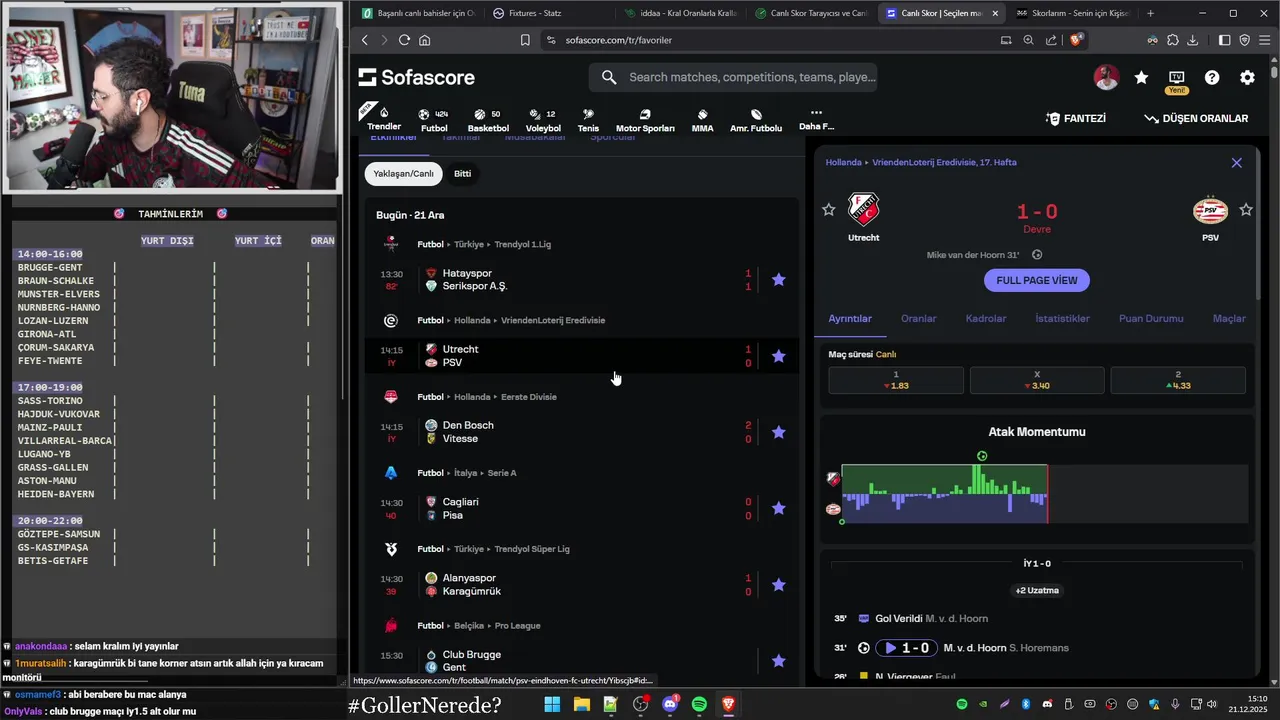The height and width of the screenshot is (720, 1280).
Task: Select draw odds 3.40
Action: [x=1037, y=380]
